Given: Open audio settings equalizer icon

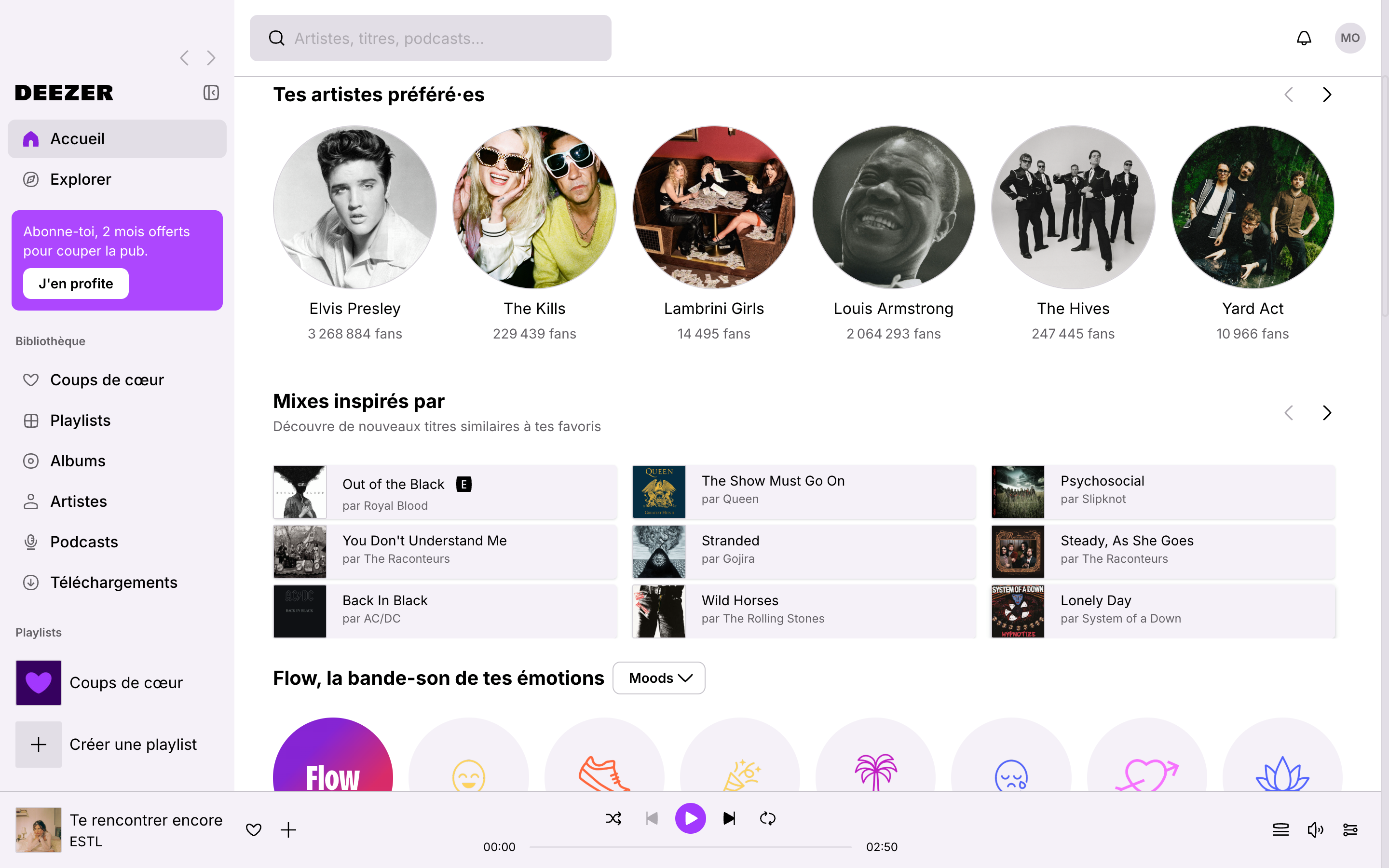Looking at the screenshot, I should [x=1350, y=829].
